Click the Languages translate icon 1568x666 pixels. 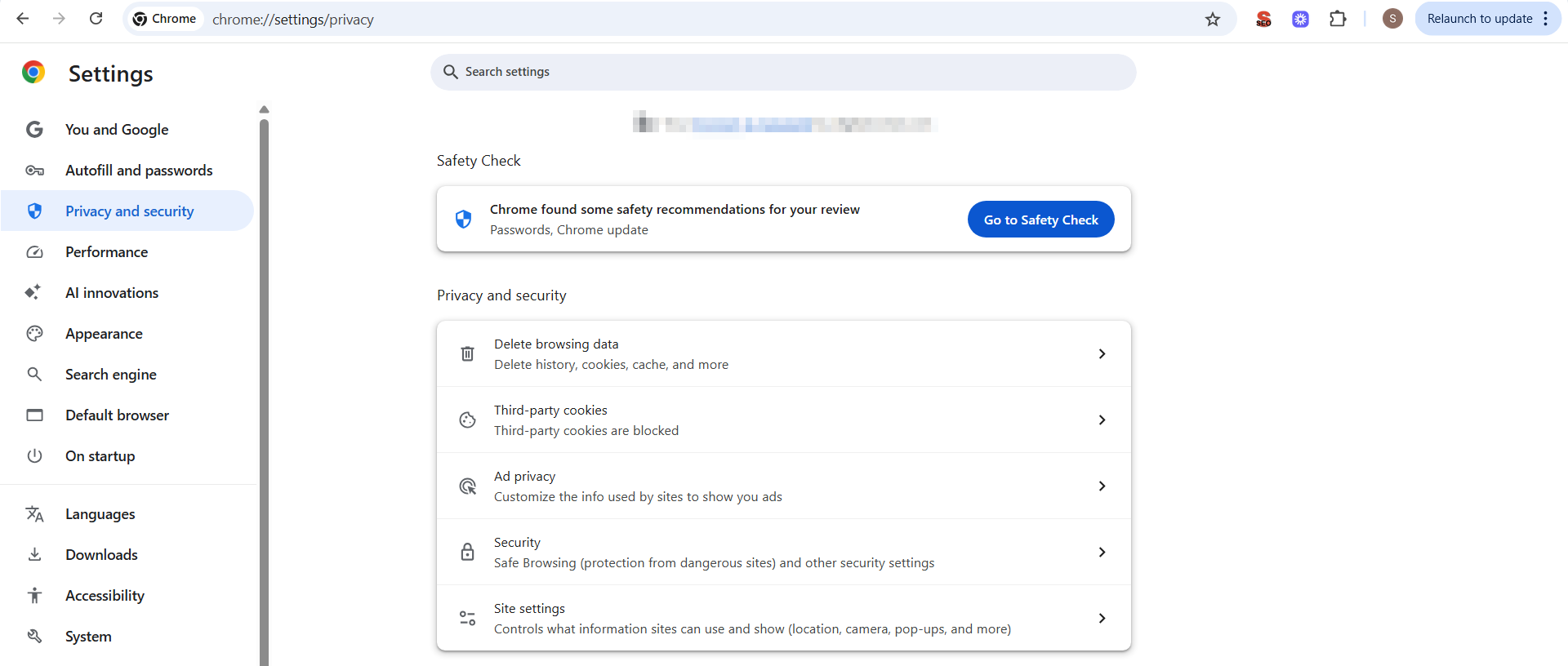[34, 513]
